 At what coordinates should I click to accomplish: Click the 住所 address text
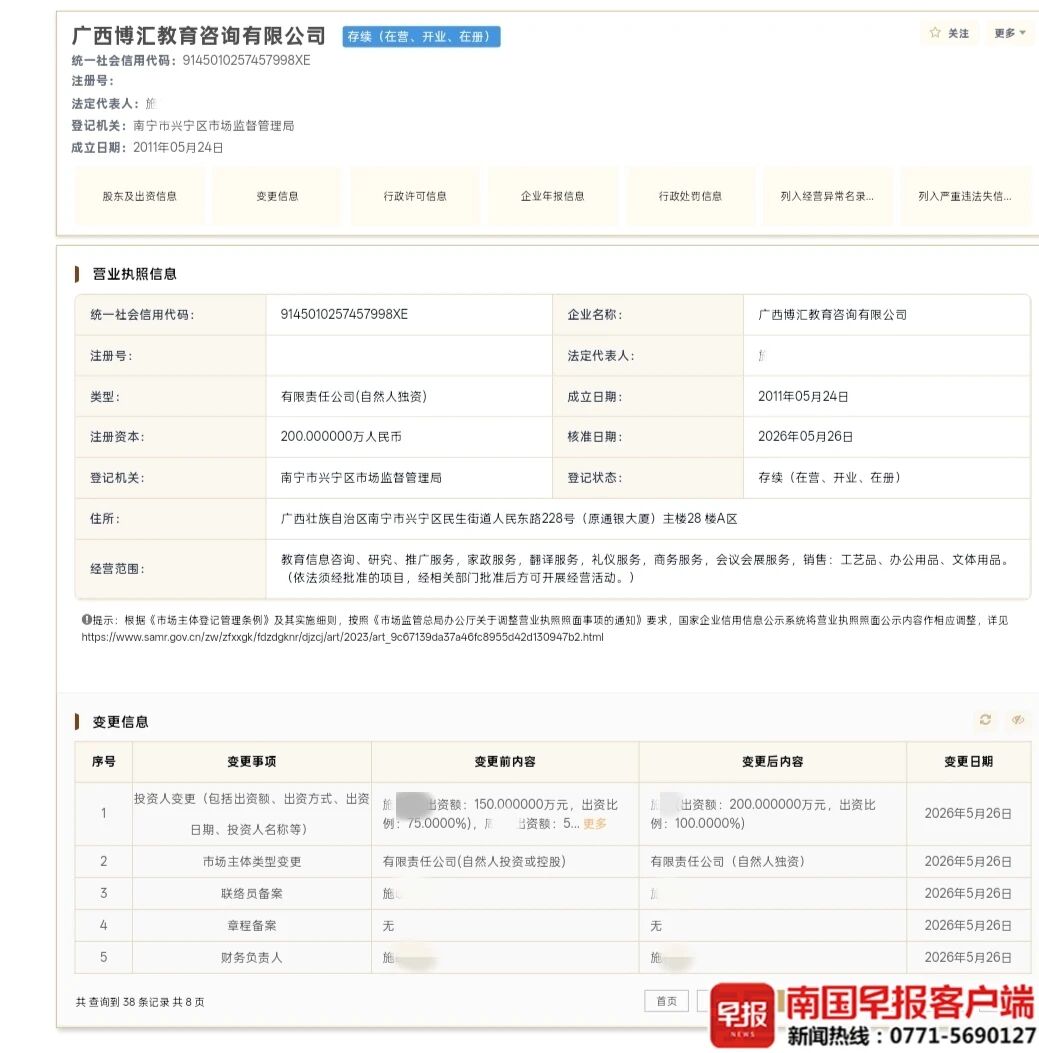pos(509,518)
